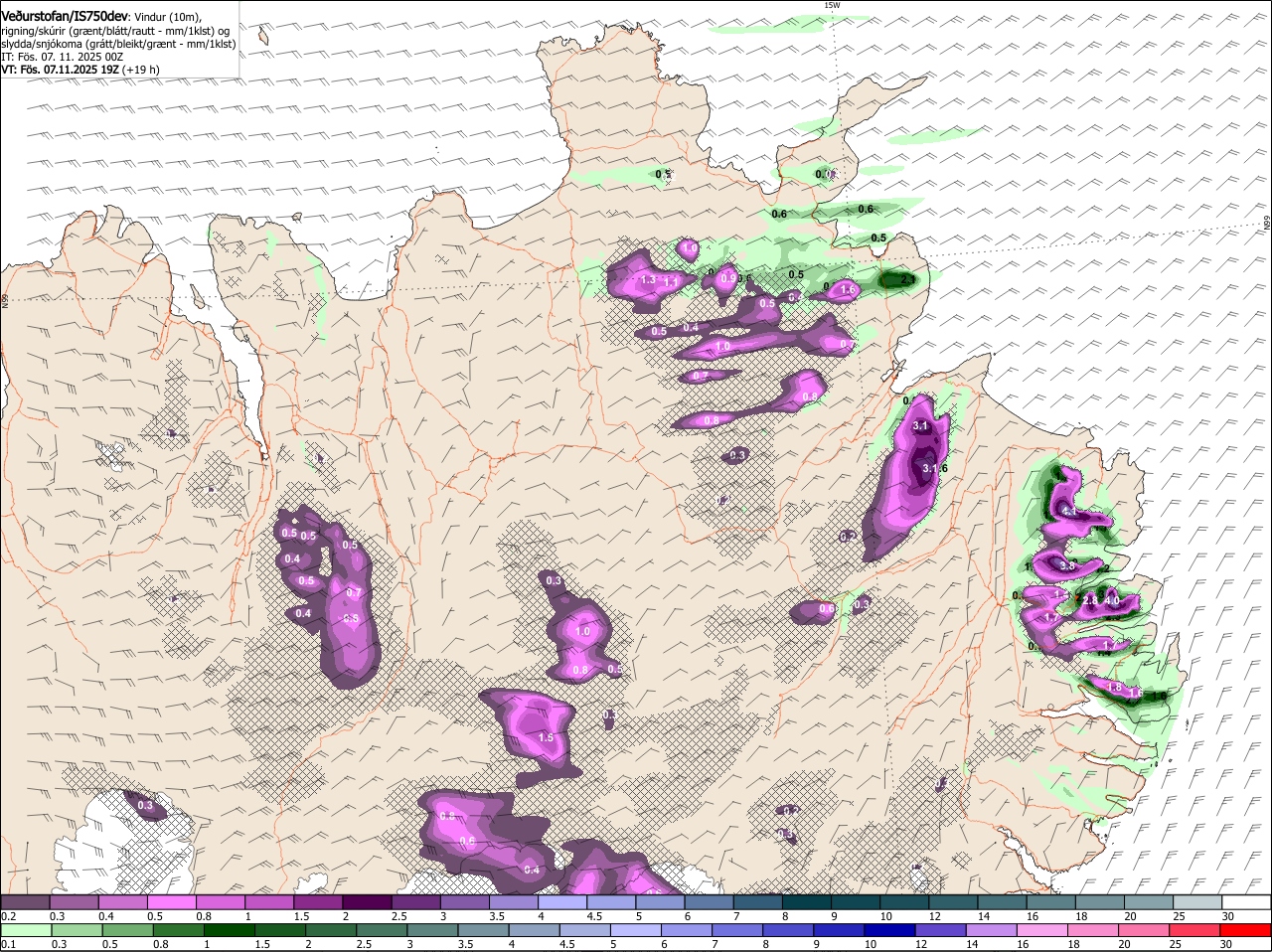
Task: Click the 'N99' label on the right map edge
Action: click(1267, 225)
